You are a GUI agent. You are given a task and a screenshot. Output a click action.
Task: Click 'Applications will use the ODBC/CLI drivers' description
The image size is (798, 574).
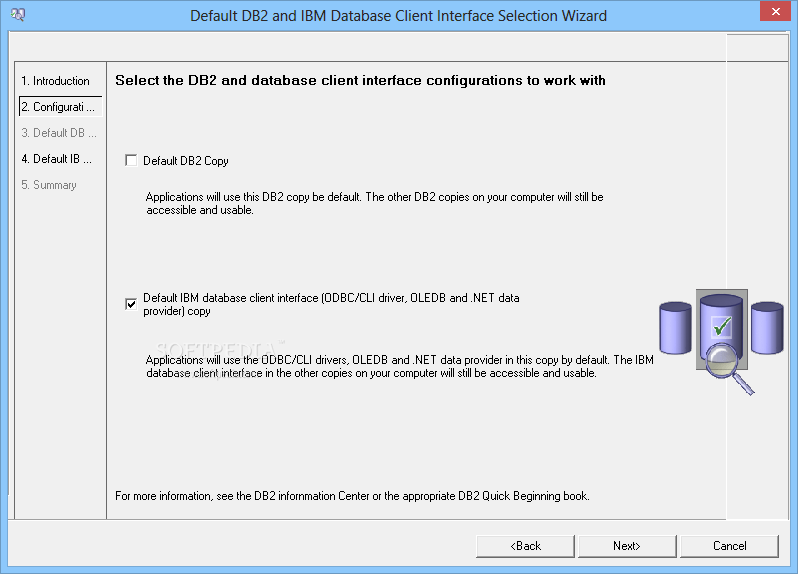400,366
